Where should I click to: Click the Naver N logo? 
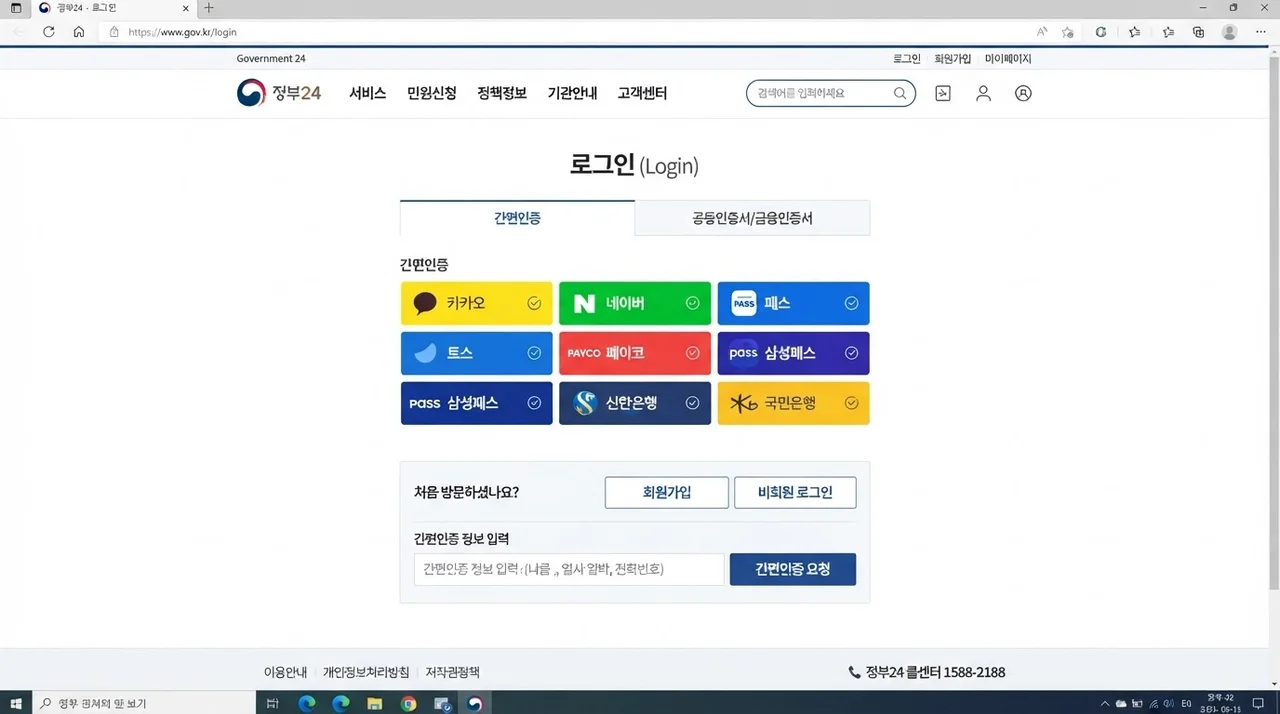coord(584,303)
